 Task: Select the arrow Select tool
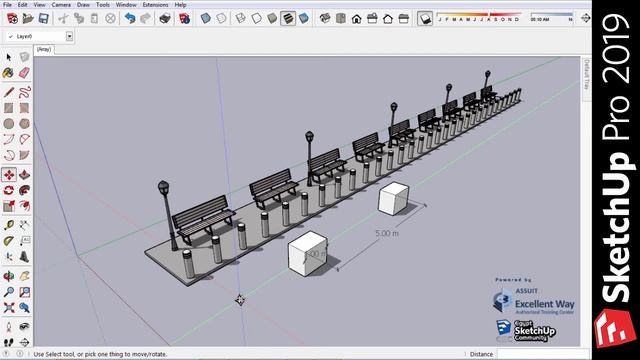click(9, 58)
